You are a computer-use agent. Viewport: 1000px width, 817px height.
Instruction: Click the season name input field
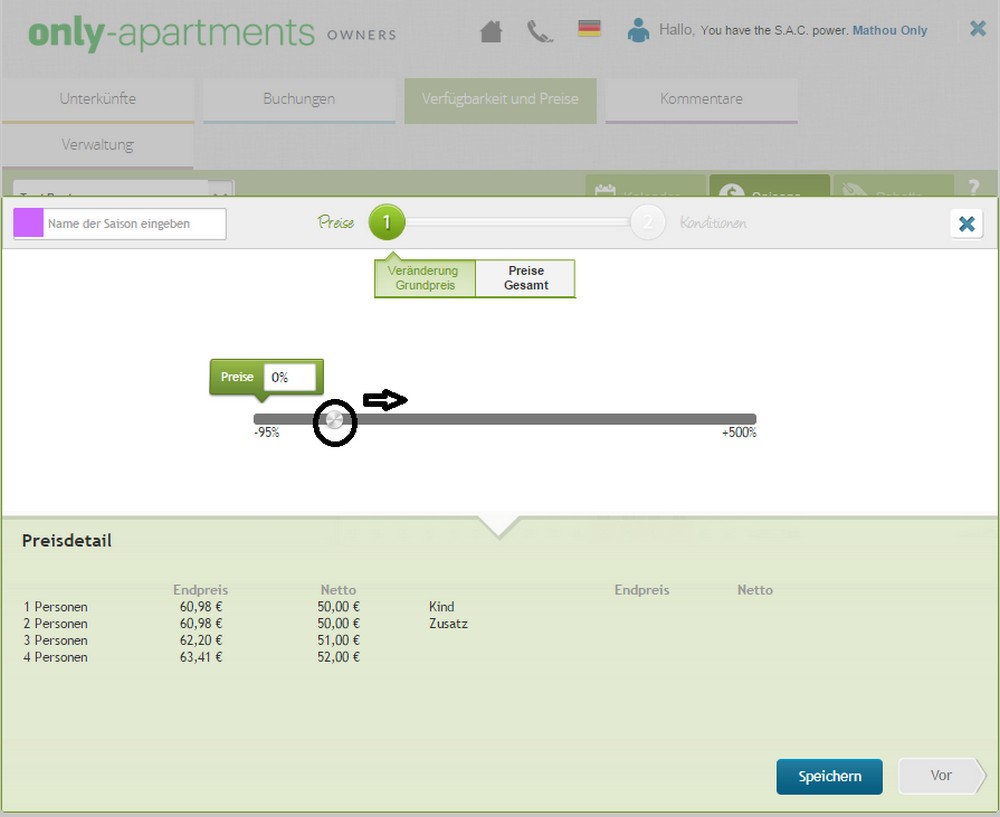(135, 224)
